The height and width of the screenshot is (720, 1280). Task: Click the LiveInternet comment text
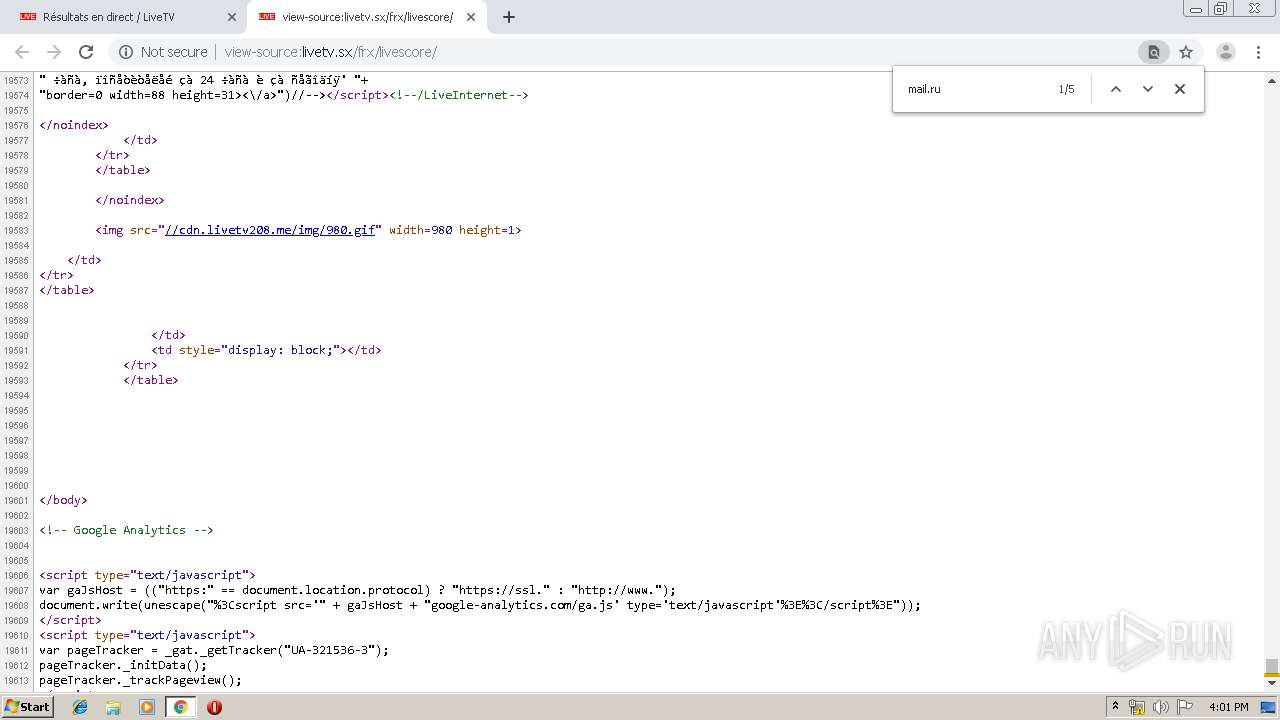[458, 95]
